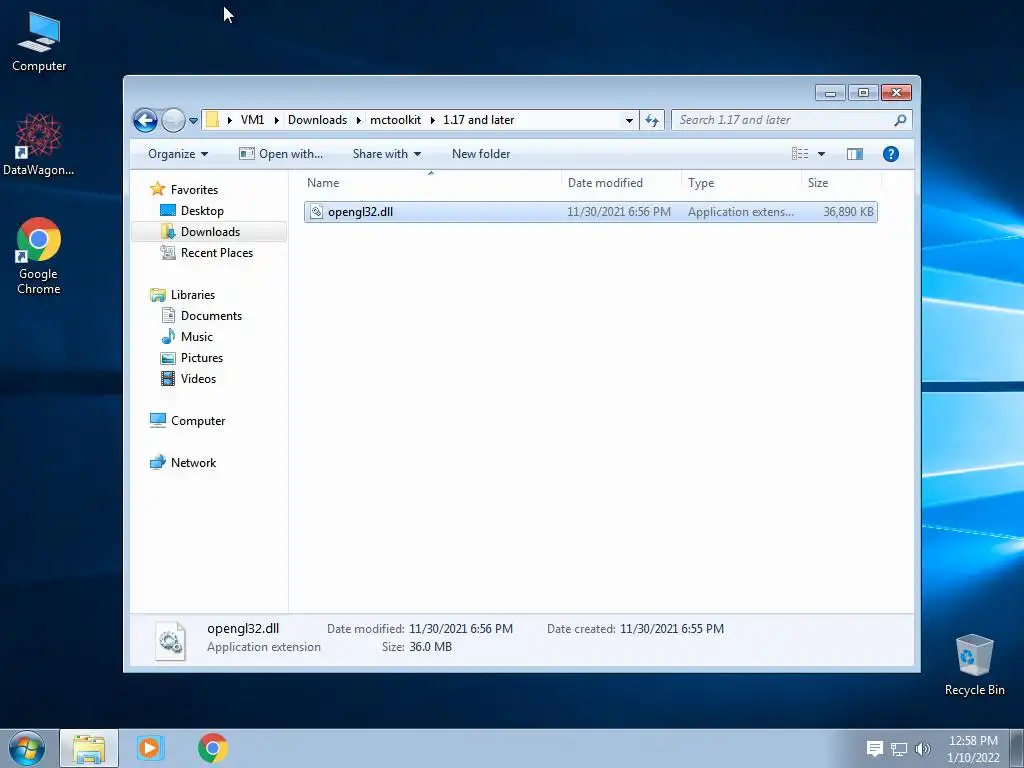The height and width of the screenshot is (768, 1024).
Task: Click the Forward navigation arrow
Action: coord(173,120)
